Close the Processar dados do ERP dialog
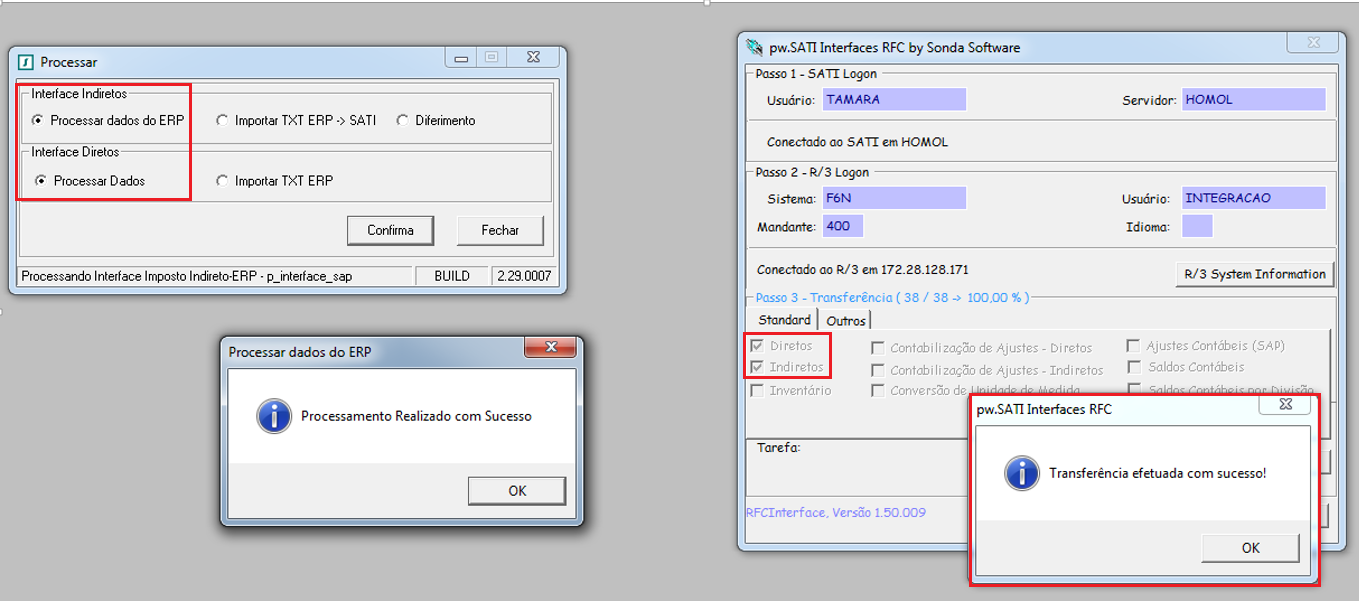 pyautogui.click(x=550, y=347)
